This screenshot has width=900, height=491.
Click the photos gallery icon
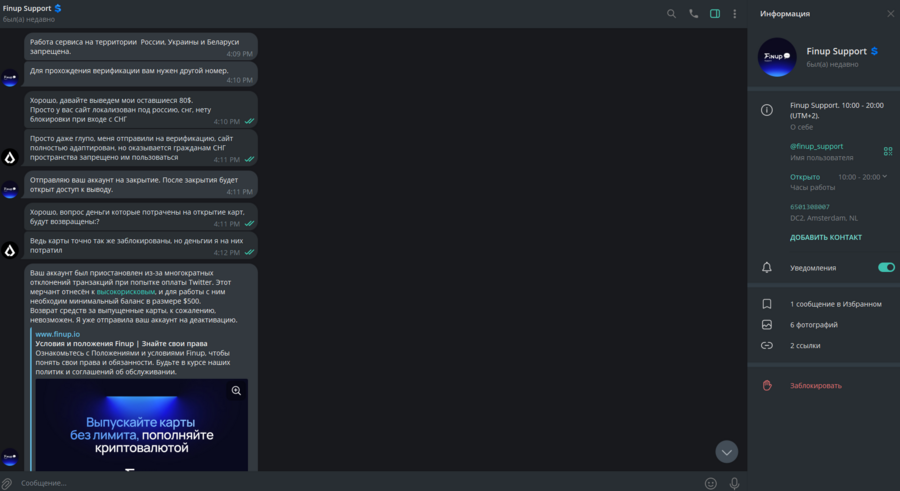[x=767, y=324]
